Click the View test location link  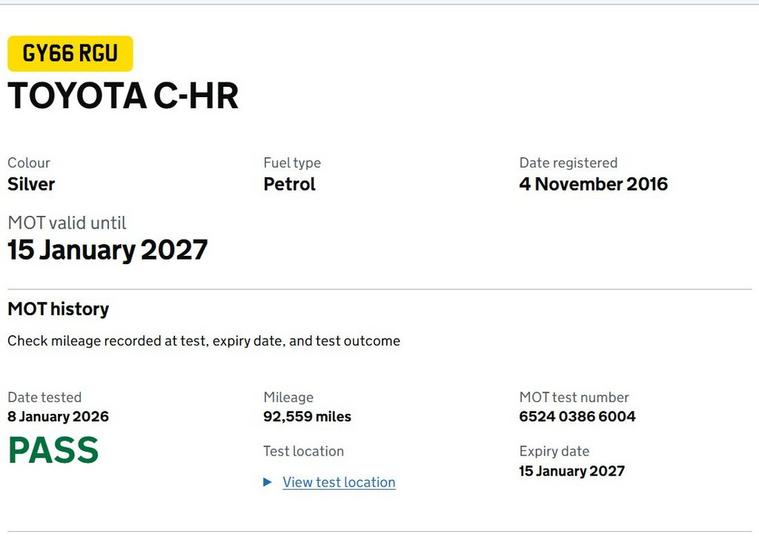tap(339, 482)
